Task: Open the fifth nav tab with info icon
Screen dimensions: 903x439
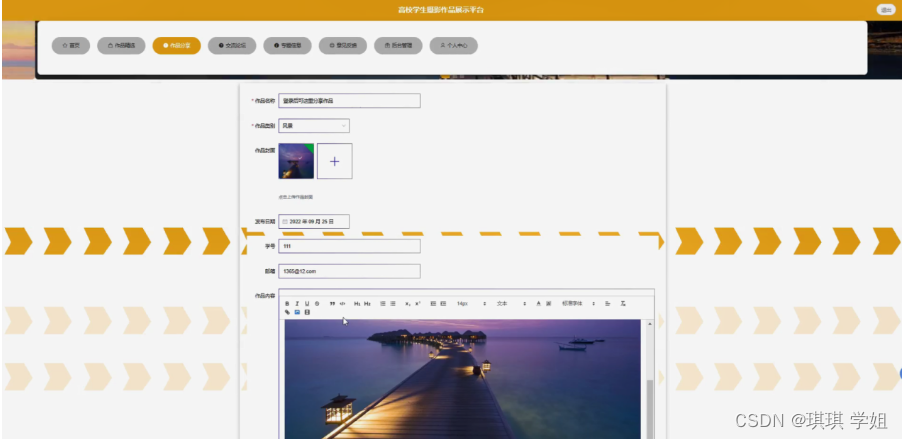Action: tap(287, 46)
